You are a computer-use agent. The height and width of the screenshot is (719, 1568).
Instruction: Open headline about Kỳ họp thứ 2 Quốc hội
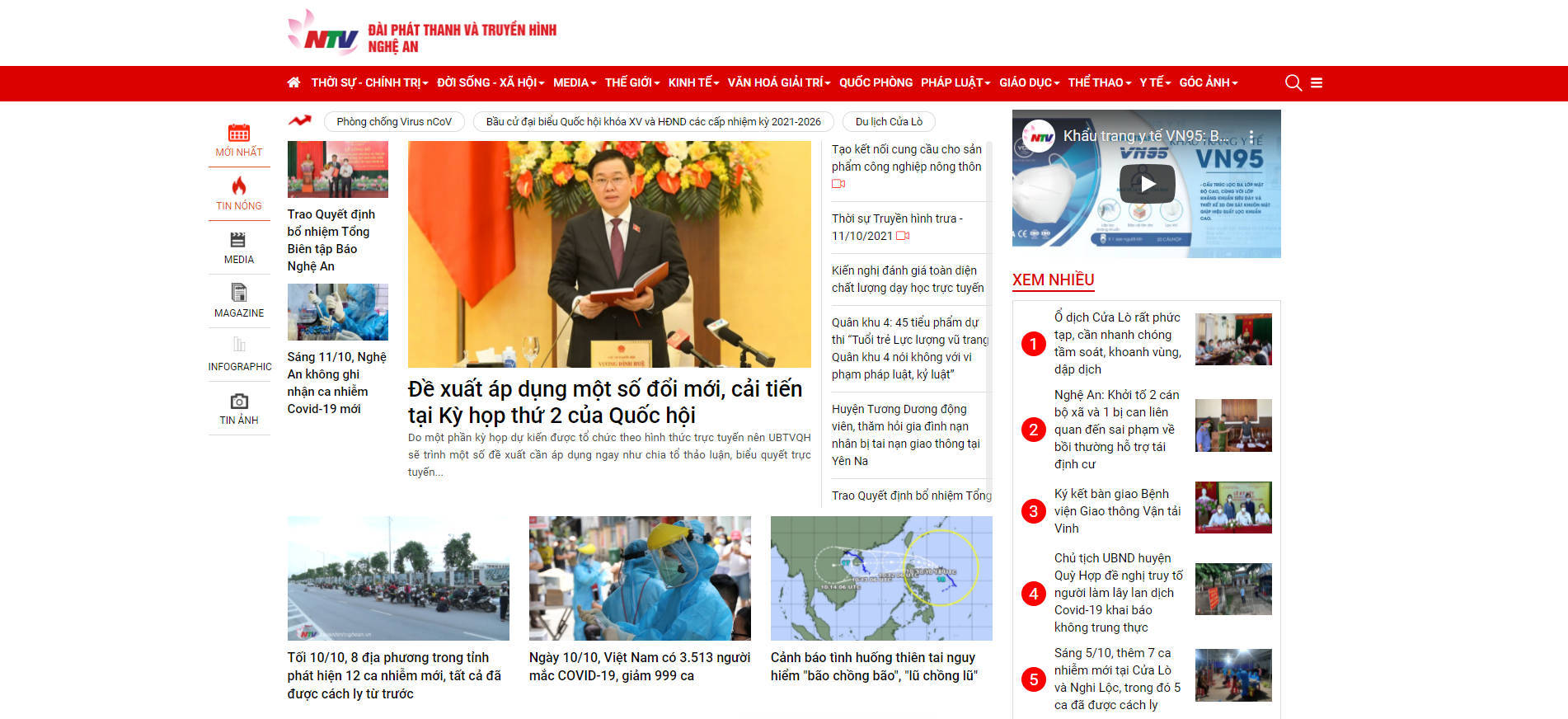604,402
